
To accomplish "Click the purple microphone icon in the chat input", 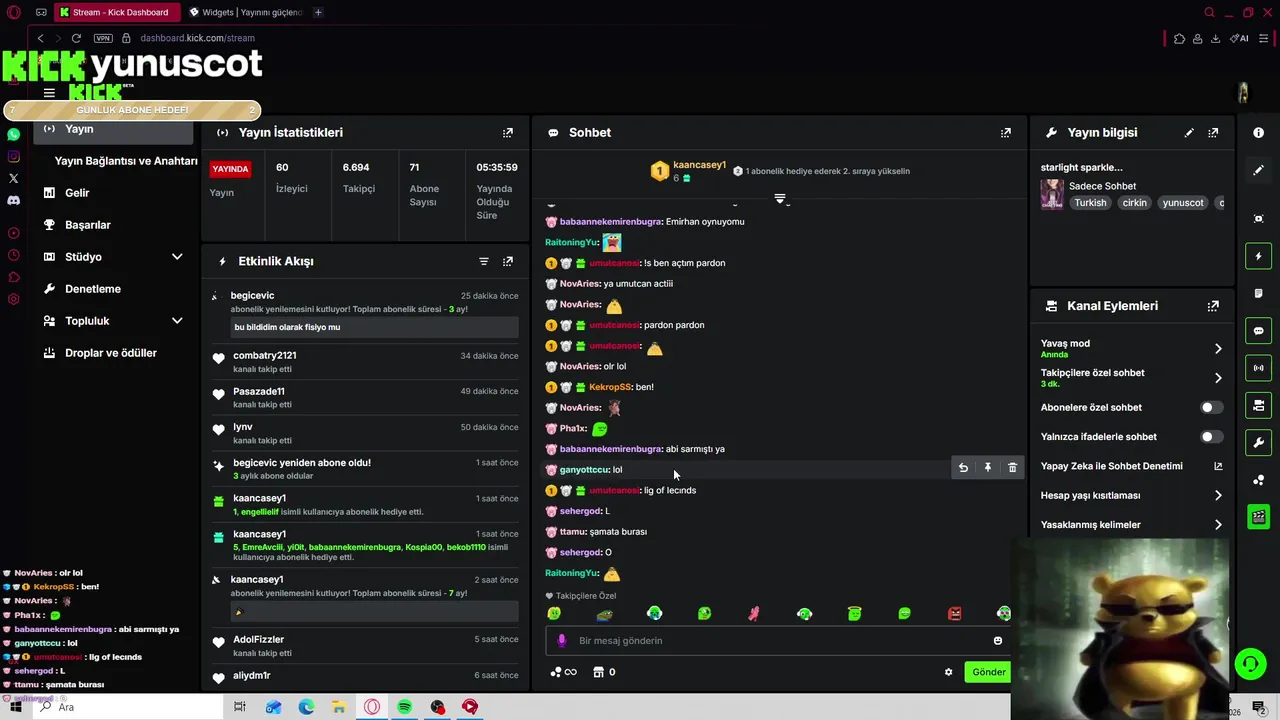I will [562, 640].
